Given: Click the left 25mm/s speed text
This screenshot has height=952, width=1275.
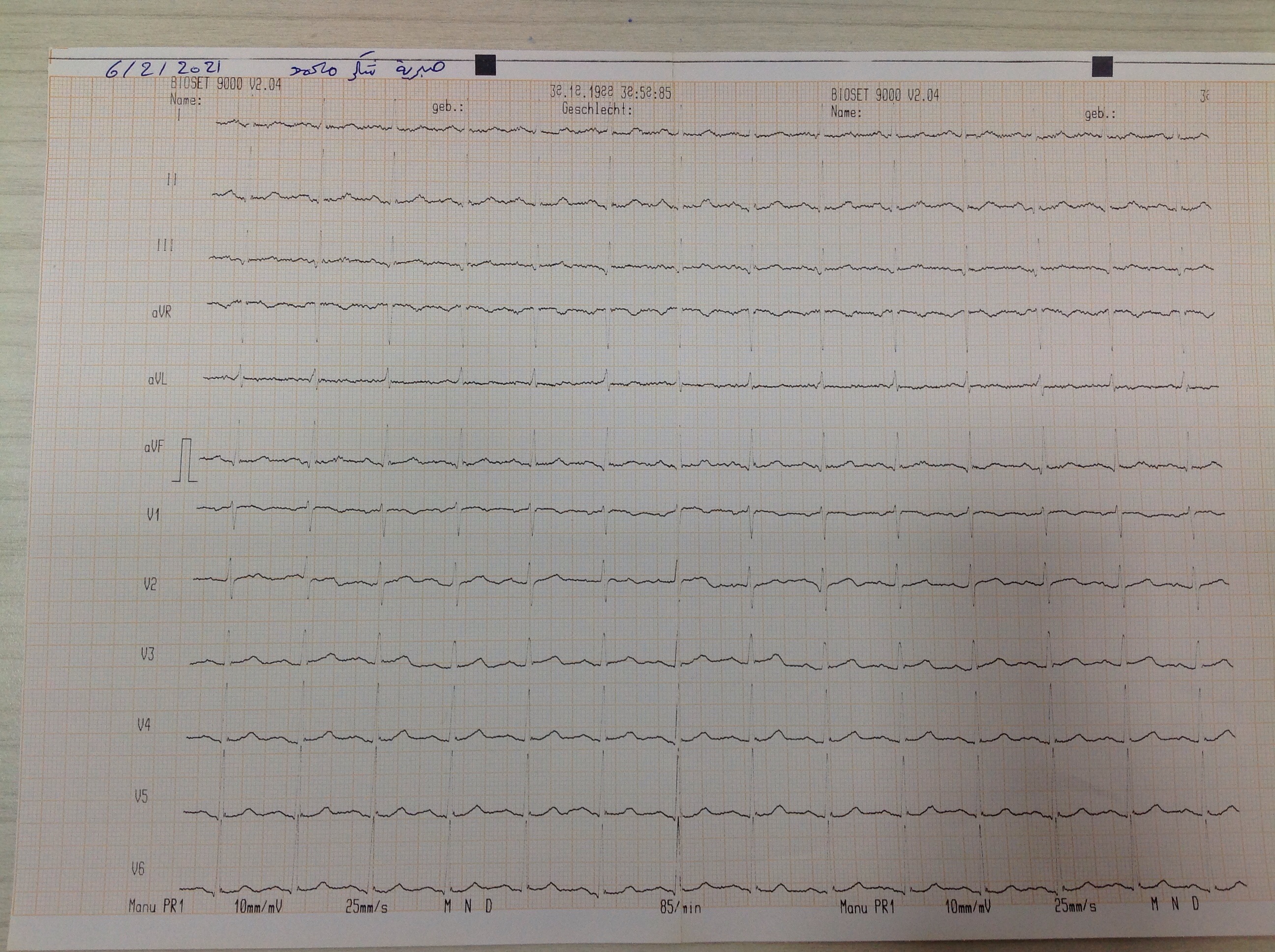Looking at the screenshot, I should [x=366, y=907].
